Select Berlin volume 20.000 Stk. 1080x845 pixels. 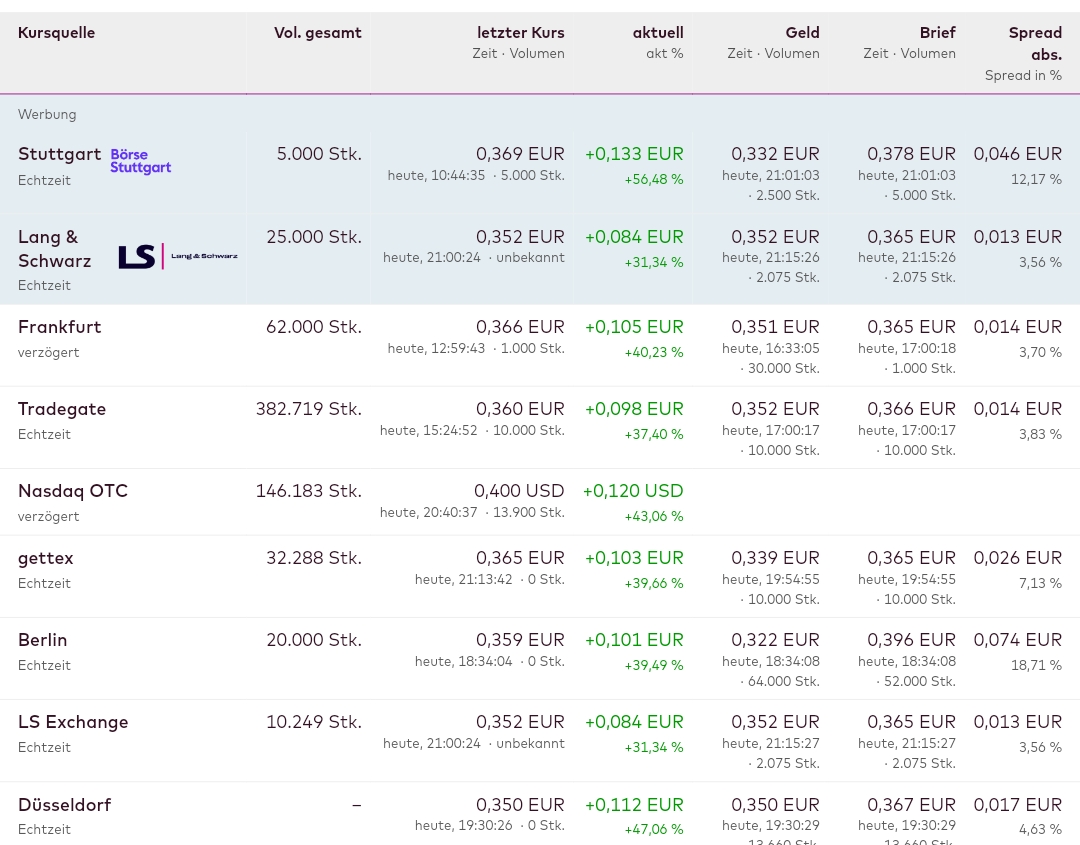point(314,640)
